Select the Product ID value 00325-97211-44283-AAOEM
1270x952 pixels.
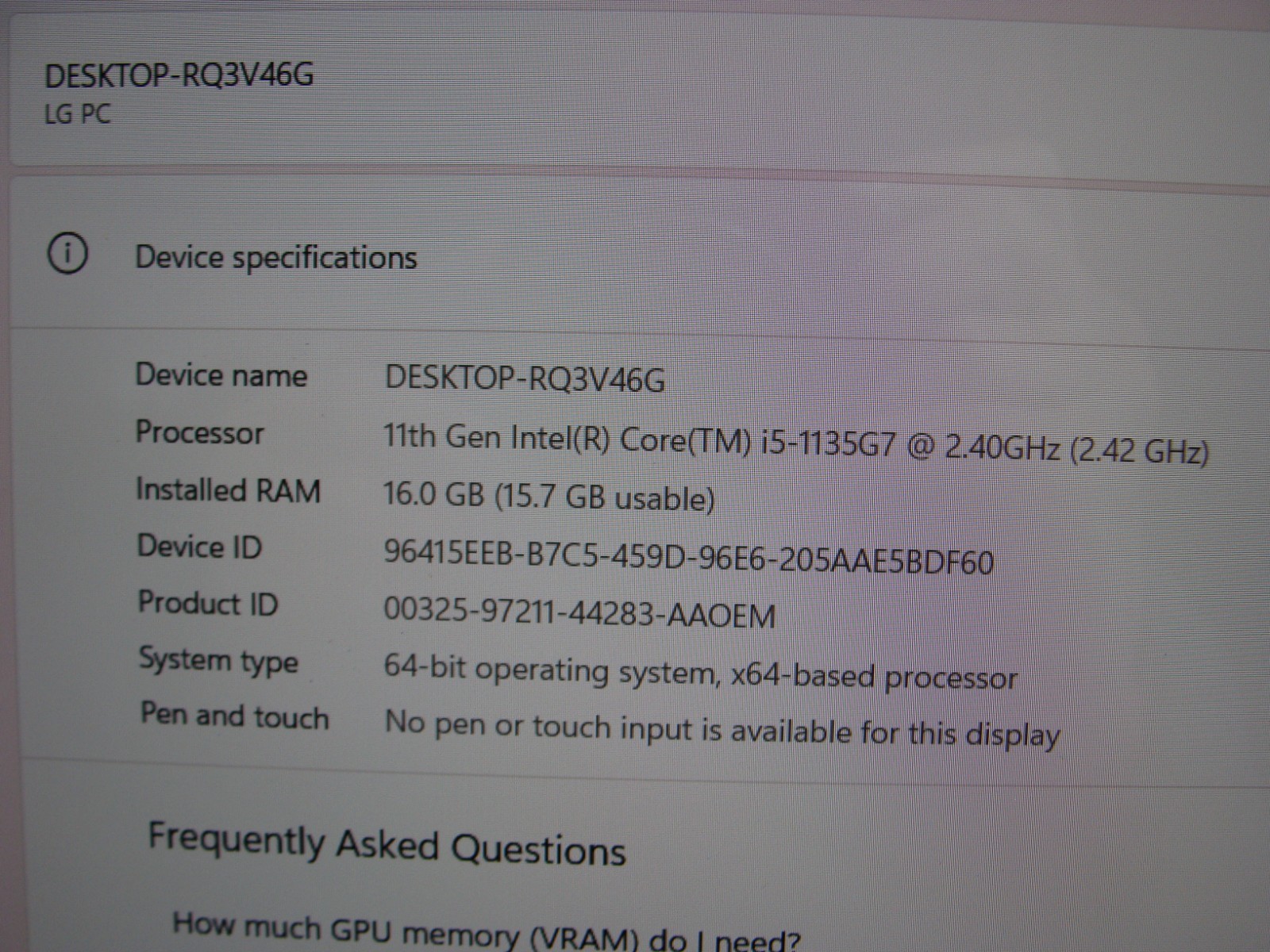point(579,613)
